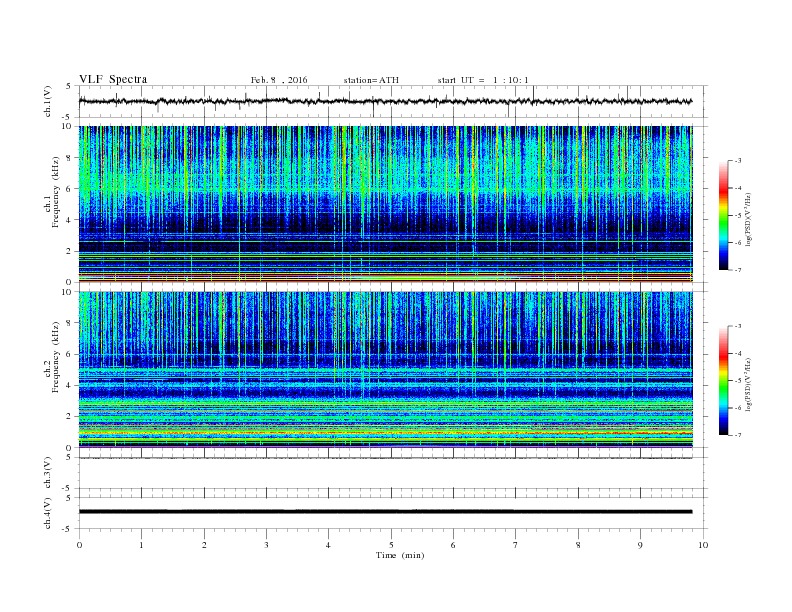The height and width of the screenshot is (612, 792).
Task: Click the "station=ATH" header label
Action: coord(371,80)
